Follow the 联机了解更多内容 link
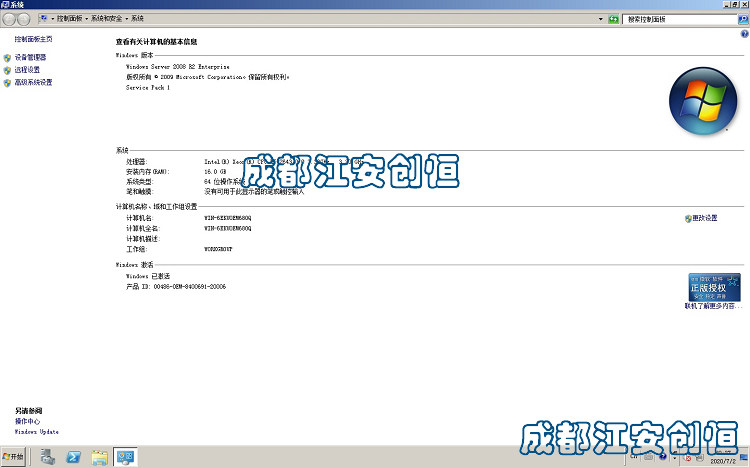This screenshot has width=750, height=468. pyautogui.click(x=713, y=306)
